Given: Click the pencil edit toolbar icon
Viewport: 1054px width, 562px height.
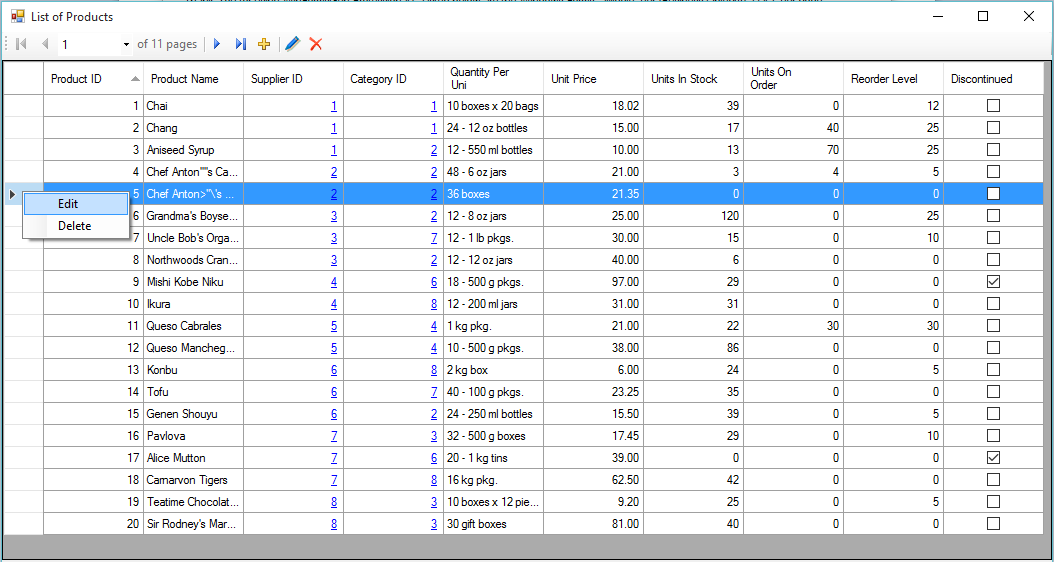Looking at the screenshot, I should [292, 44].
